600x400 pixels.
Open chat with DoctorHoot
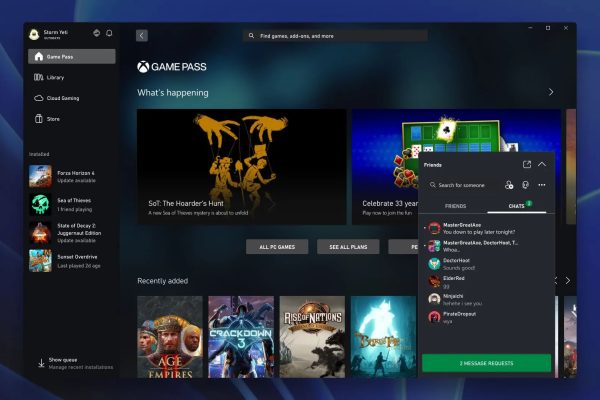[487, 264]
